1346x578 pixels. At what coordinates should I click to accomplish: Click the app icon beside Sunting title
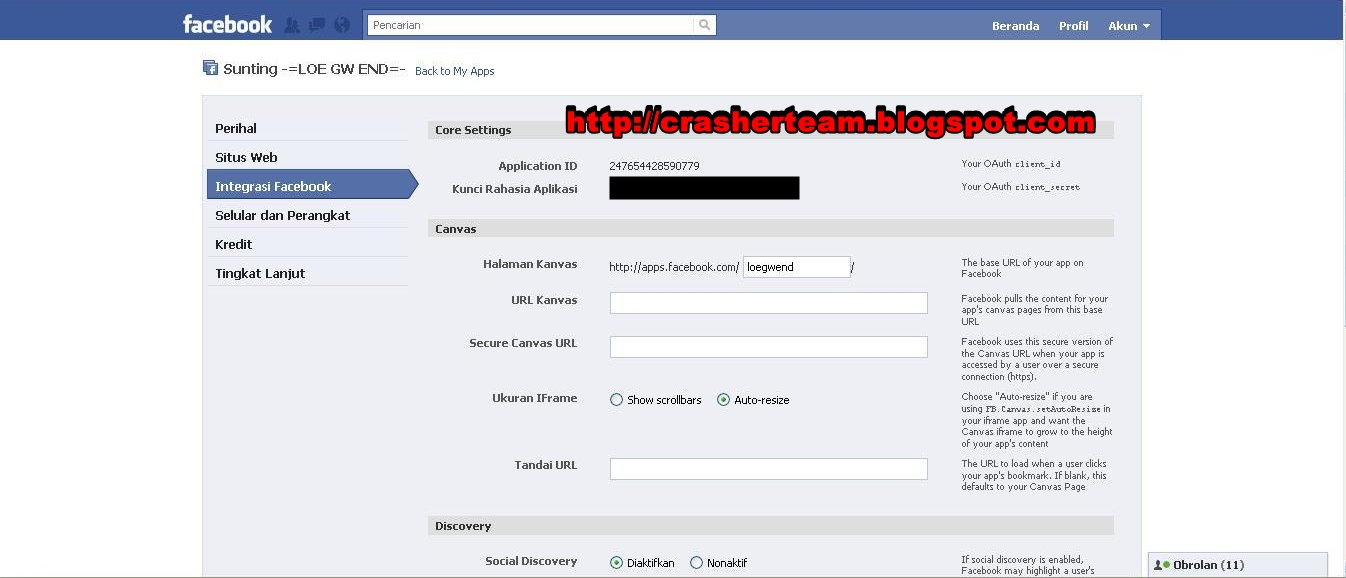pyautogui.click(x=210, y=68)
